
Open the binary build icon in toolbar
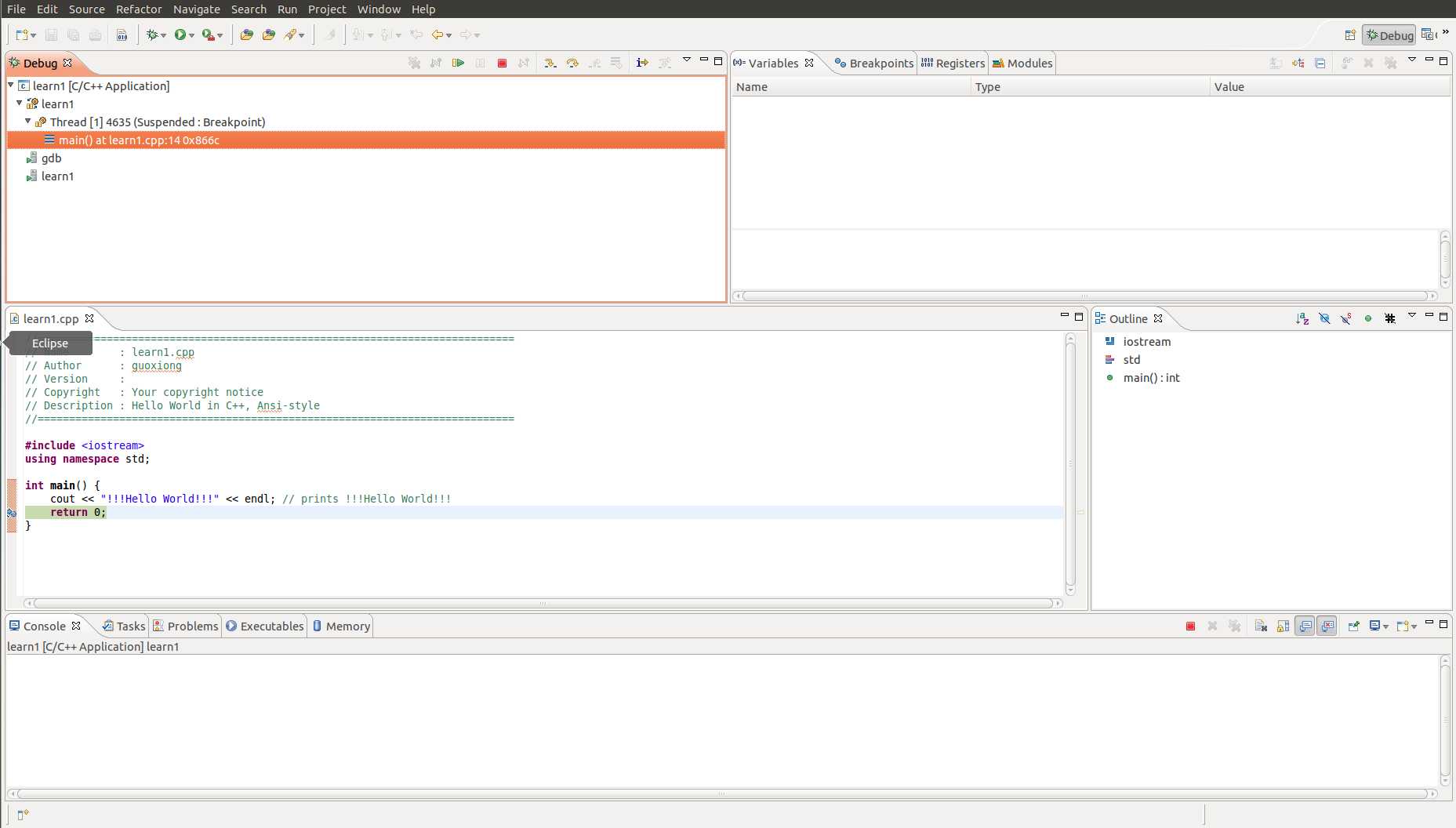[122, 34]
